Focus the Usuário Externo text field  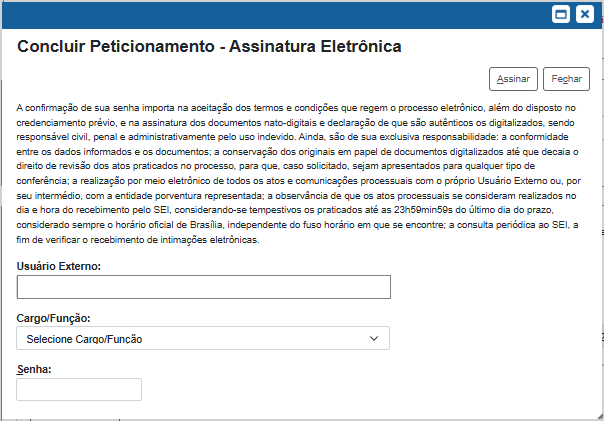point(203,287)
